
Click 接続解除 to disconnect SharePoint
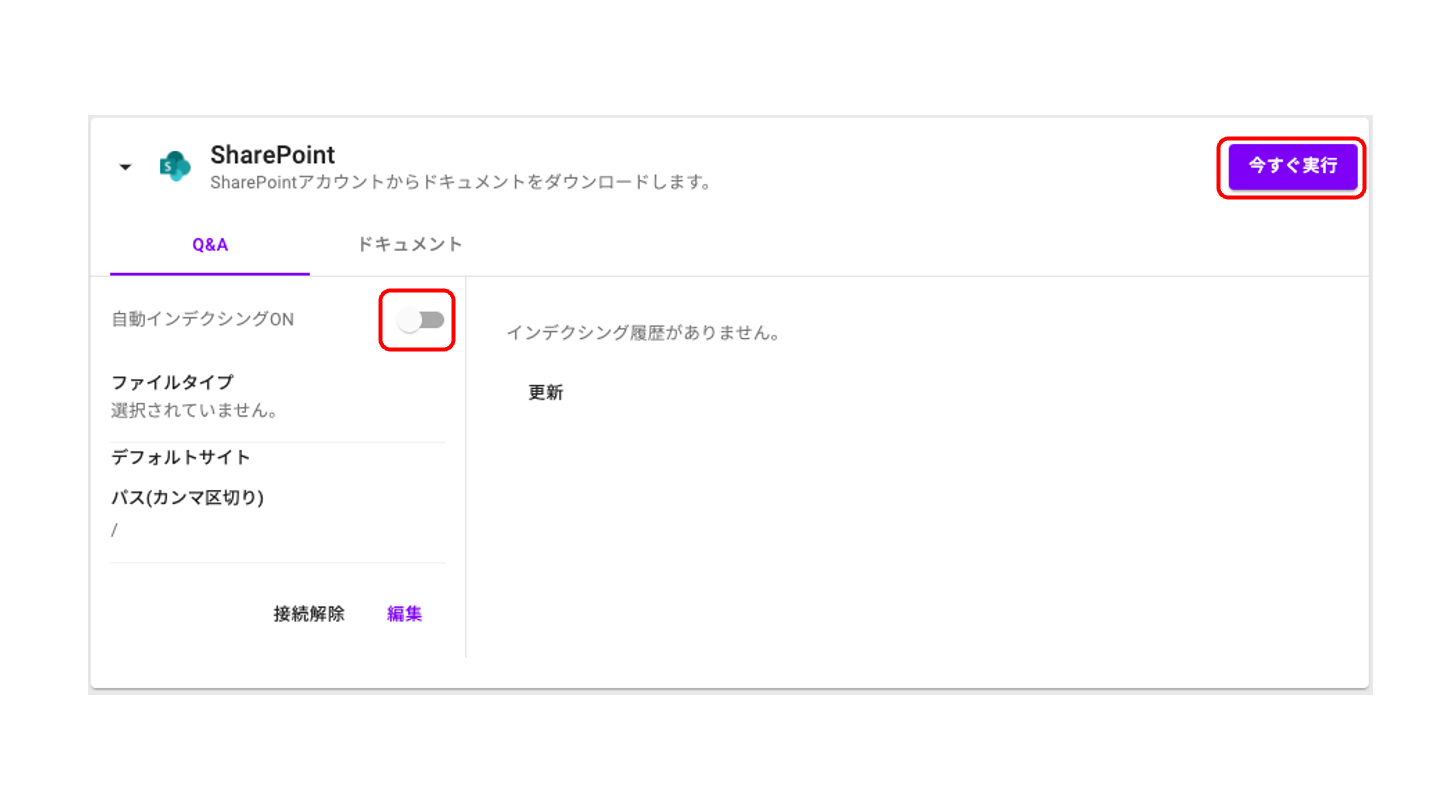[x=309, y=614]
